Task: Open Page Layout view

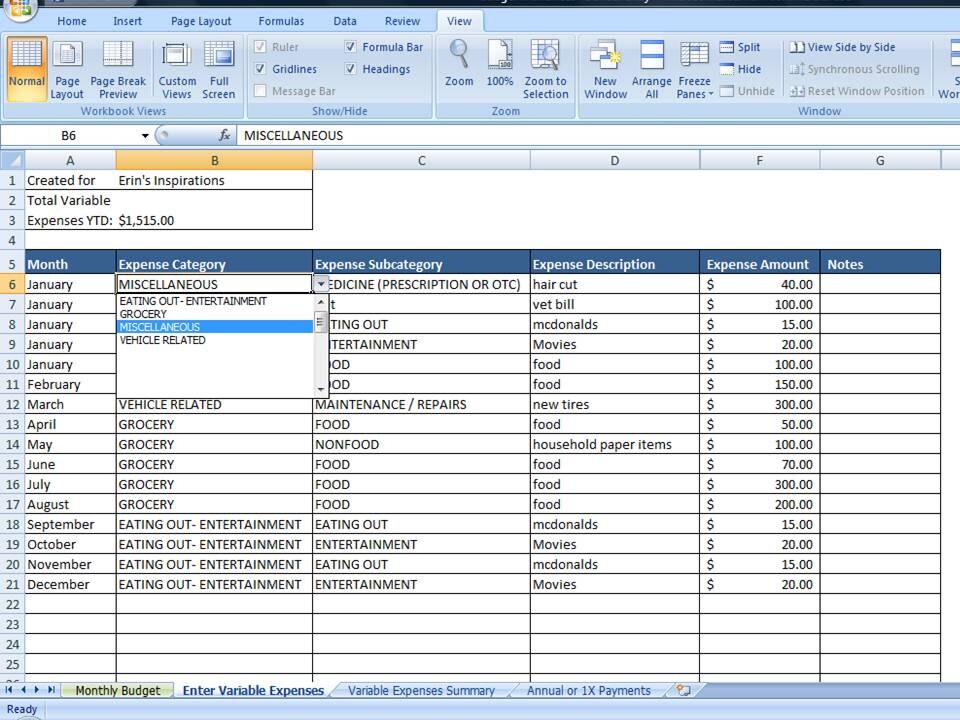Action: pyautogui.click(x=67, y=69)
